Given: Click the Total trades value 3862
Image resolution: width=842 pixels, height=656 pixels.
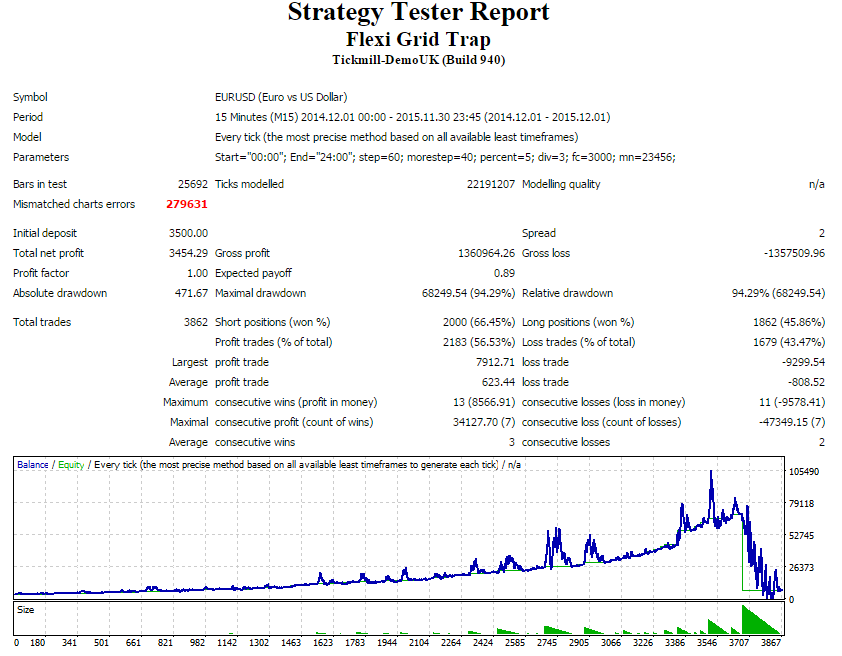Looking at the screenshot, I should point(195,322).
